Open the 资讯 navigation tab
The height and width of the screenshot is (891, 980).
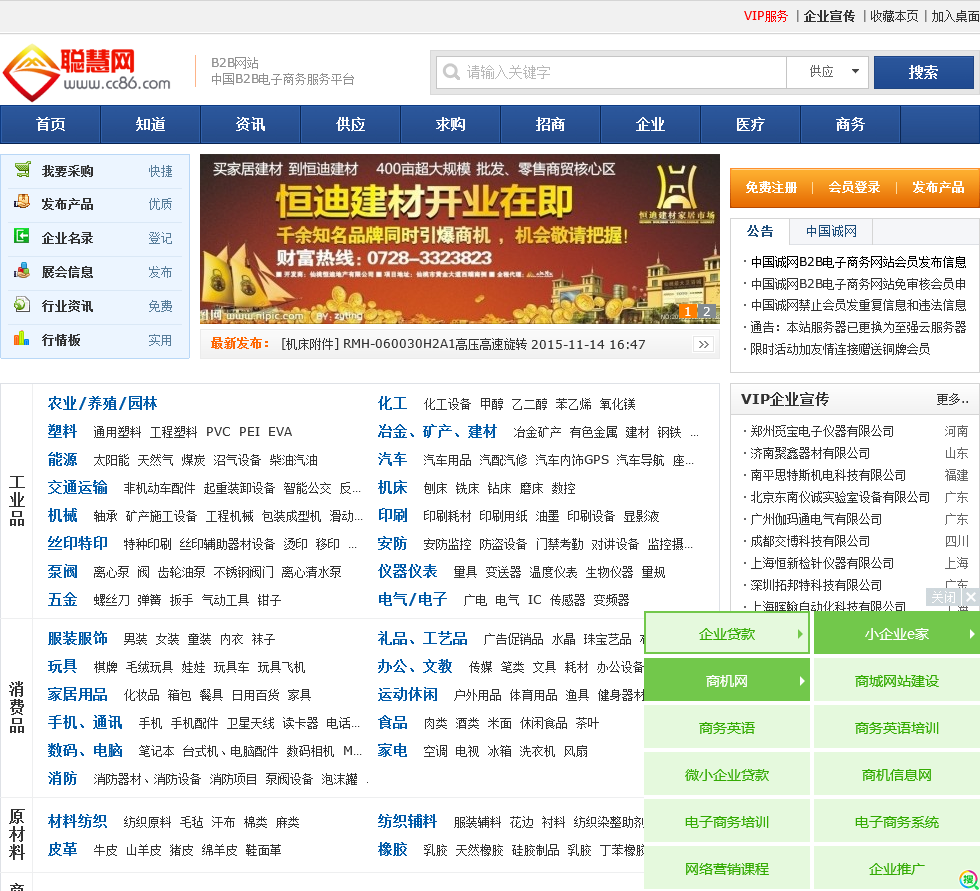pos(251,124)
